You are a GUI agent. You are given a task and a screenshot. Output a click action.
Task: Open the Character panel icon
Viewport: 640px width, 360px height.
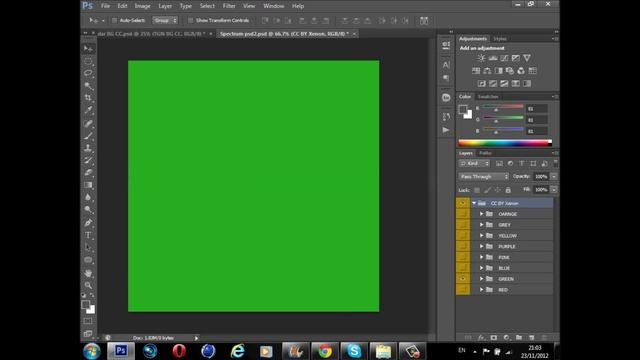click(x=446, y=64)
